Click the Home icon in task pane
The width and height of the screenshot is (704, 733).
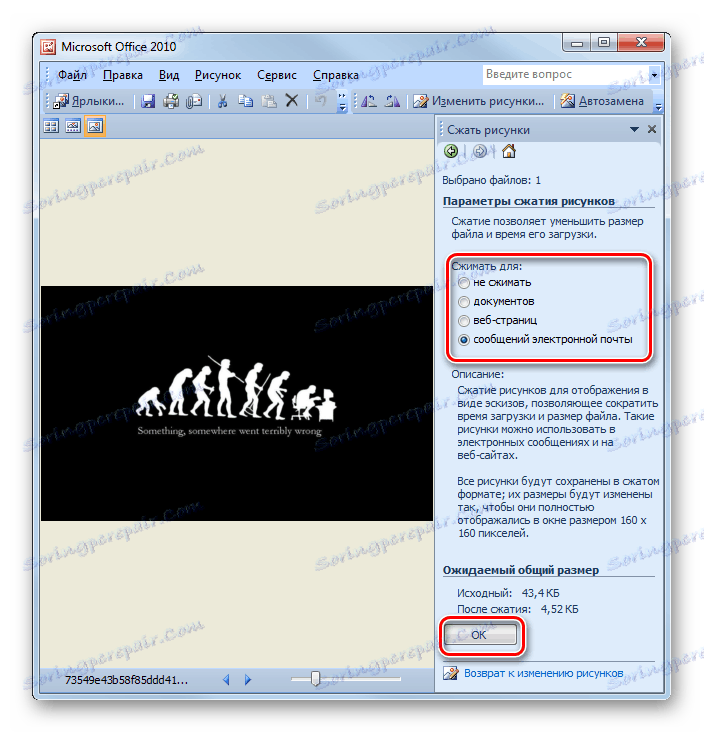point(509,151)
